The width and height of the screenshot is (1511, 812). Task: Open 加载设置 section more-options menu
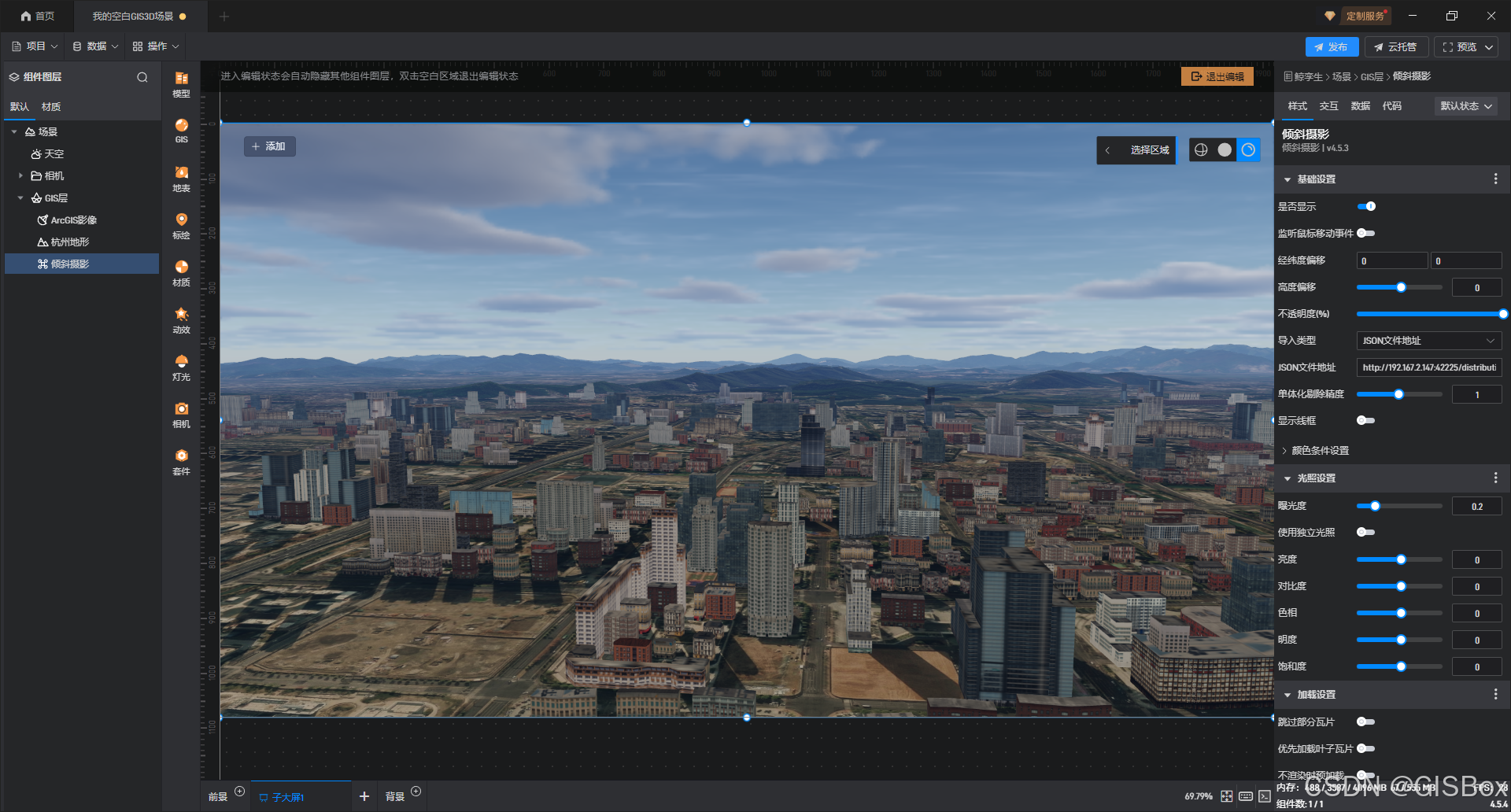tap(1495, 695)
